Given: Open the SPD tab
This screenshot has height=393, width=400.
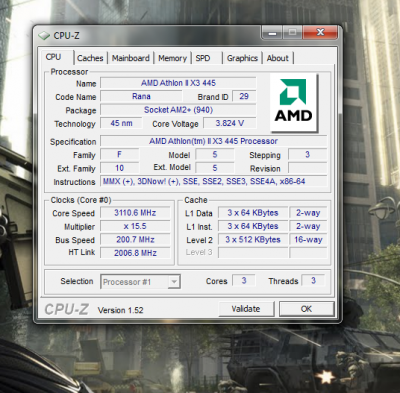Looking at the screenshot, I should coord(203,58).
